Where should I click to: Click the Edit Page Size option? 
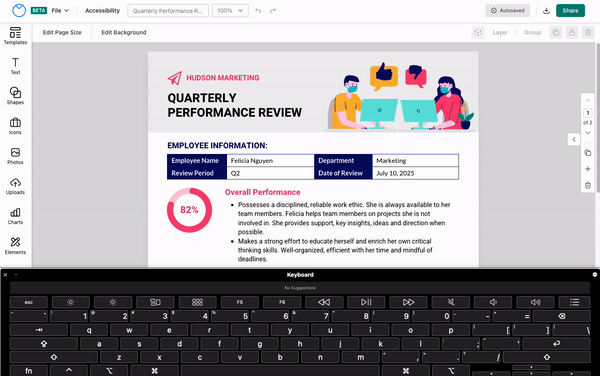coord(62,33)
